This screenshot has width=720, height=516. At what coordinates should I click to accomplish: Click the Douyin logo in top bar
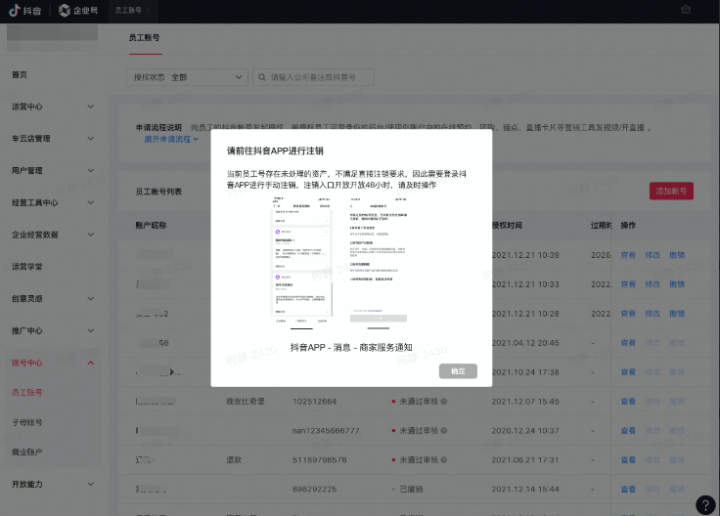pyautogui.click(x=25, y=10)
